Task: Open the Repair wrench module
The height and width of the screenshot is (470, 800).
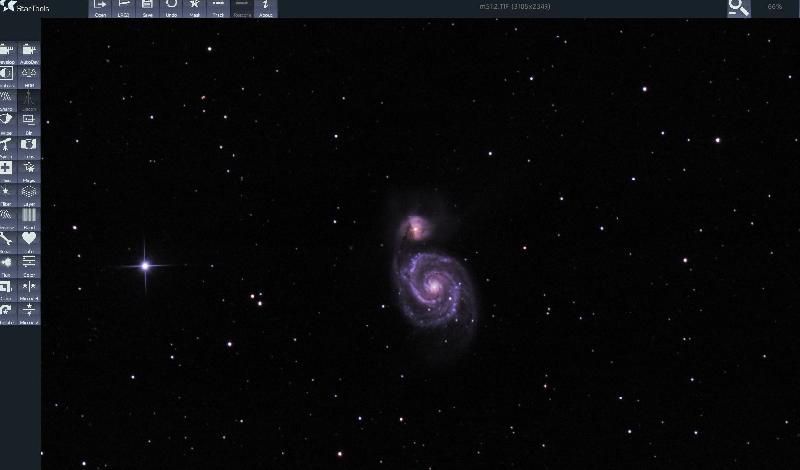Action: (x=7, y=242)
